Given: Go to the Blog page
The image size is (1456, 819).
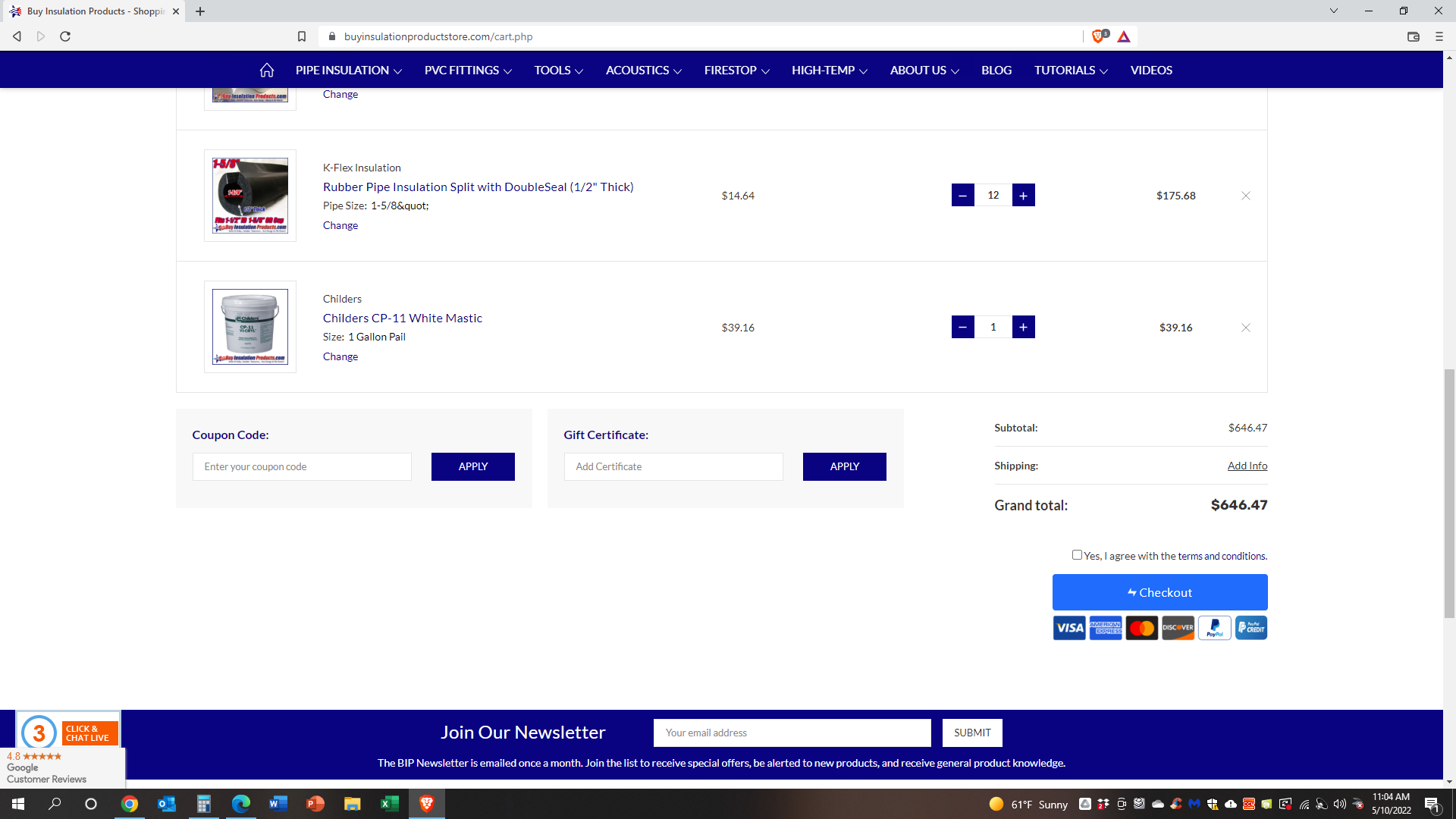Looking at the screenshot, I should (996, 71).
